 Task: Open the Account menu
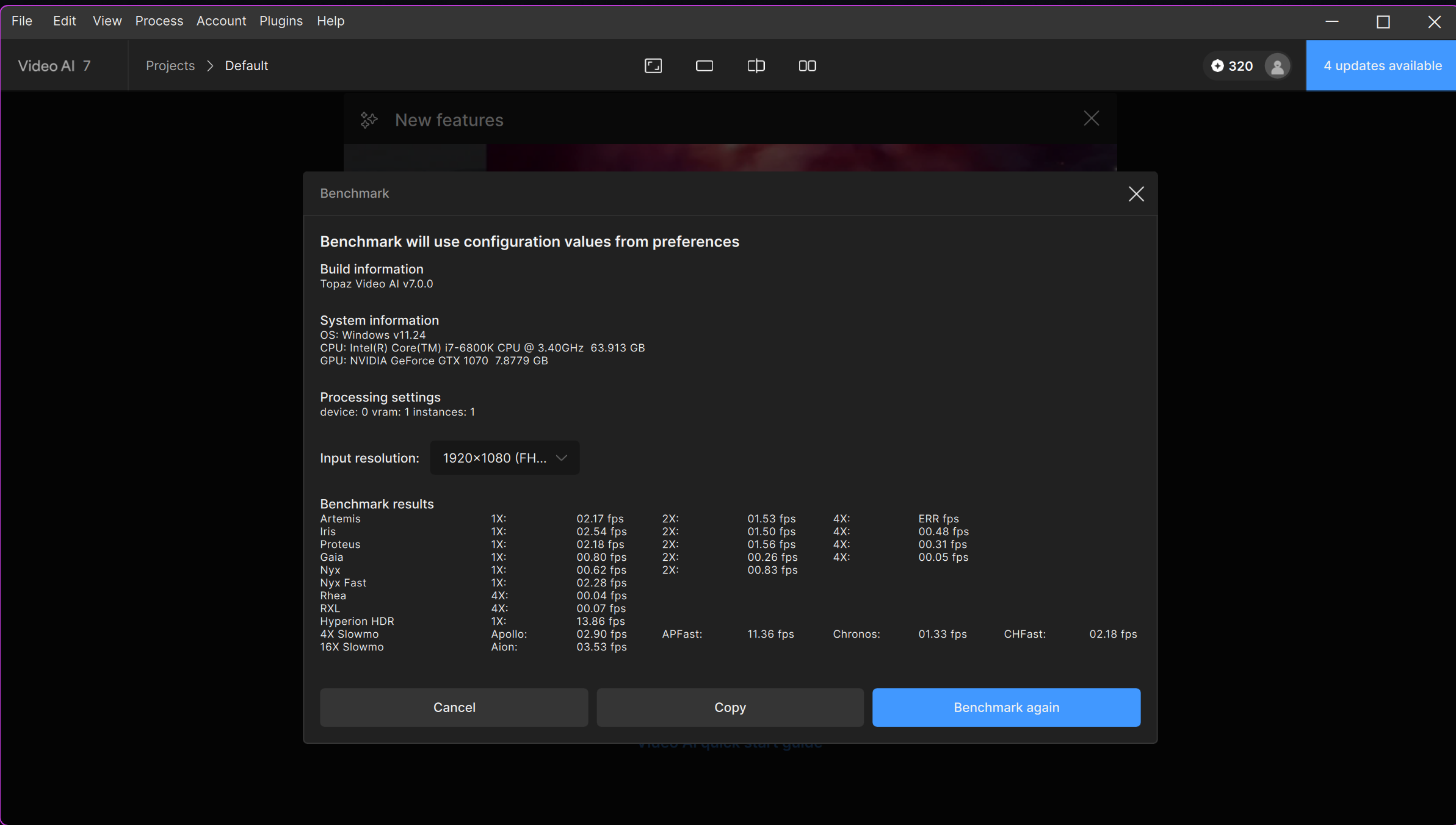pyautogui.click(x=221, y=21)
